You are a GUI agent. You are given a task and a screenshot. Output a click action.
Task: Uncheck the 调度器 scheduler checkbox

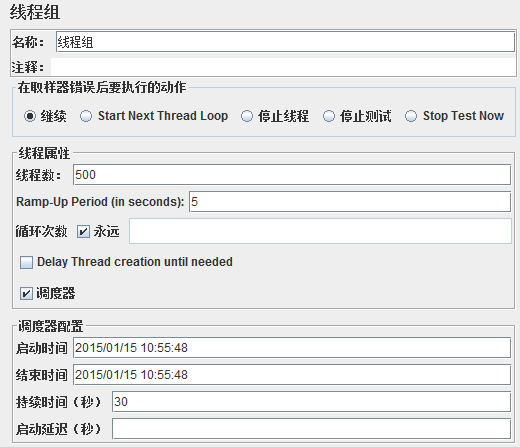pyautogui.click(x=26, y=294)
